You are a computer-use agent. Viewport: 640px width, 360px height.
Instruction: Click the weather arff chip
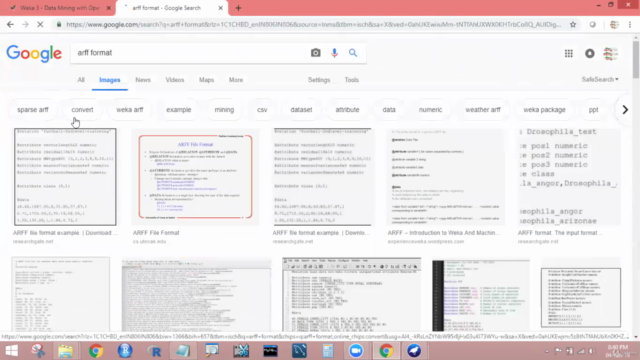coord(483,110)
